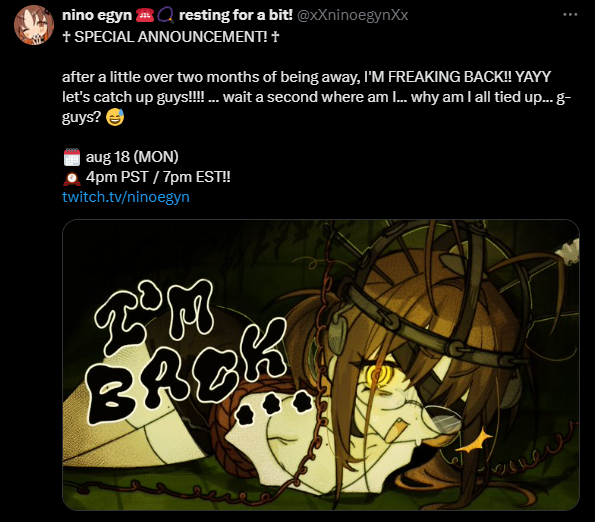Click the red telephone emoji in the name

point(144,15)
